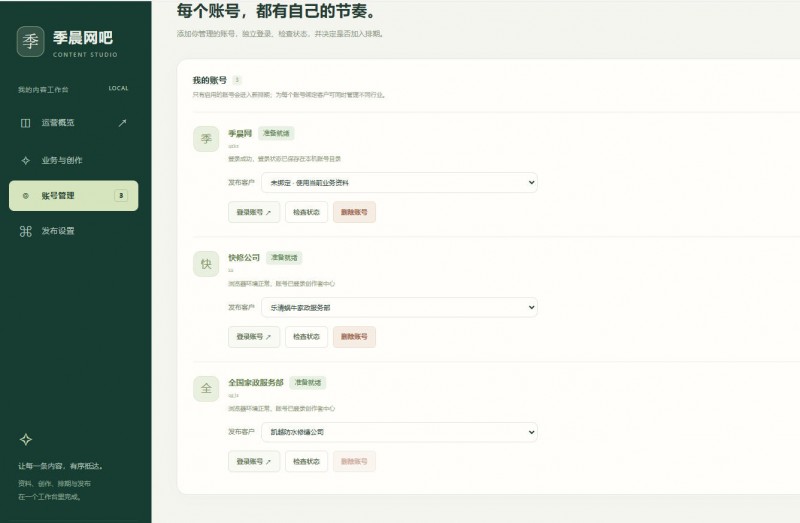Click 登录账号 for the 季晨网 account
This screenshot has height=523, width=800.
(x=254, y=212)
